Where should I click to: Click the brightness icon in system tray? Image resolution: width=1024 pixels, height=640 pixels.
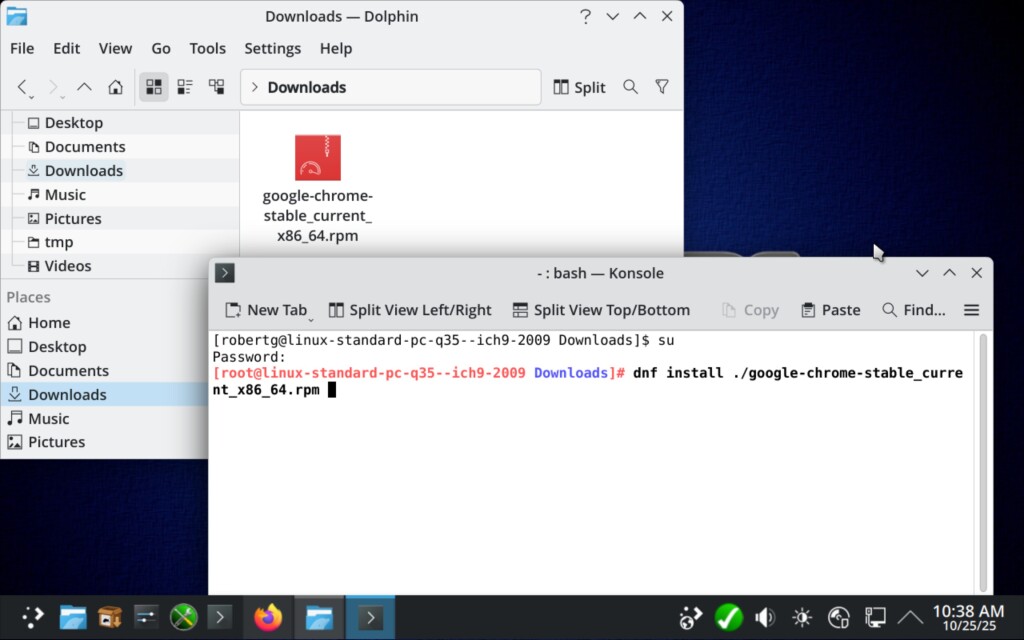pos(802,618)
